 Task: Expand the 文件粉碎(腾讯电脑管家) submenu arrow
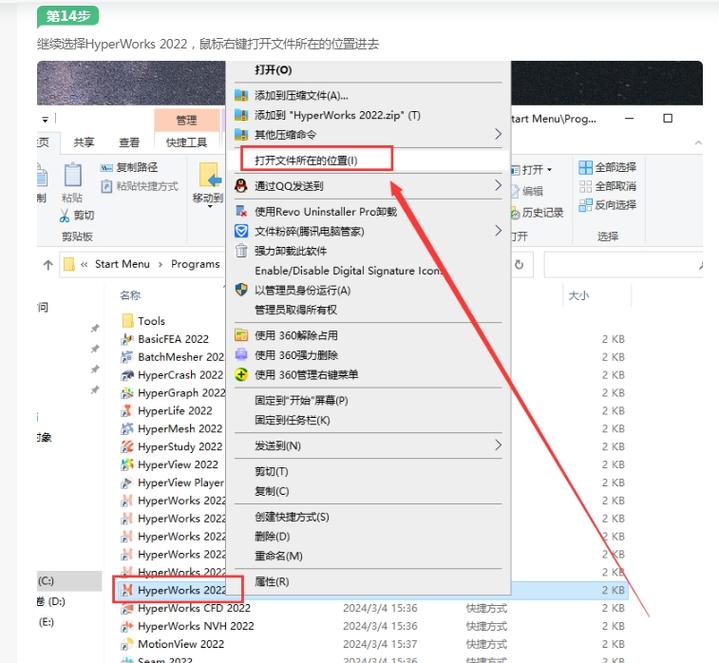pyautogui.click(x=498, y=231)
